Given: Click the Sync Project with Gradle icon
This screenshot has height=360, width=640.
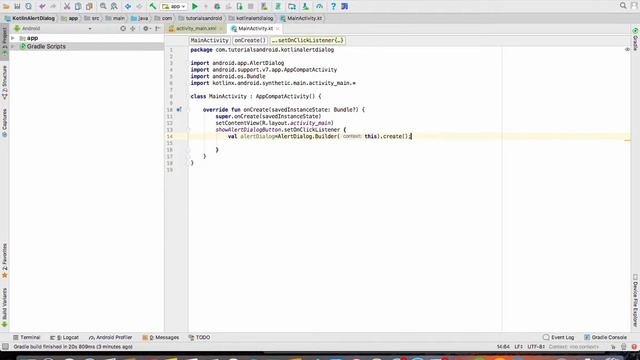Looking at the screenshot, I should tap(278, 6).
